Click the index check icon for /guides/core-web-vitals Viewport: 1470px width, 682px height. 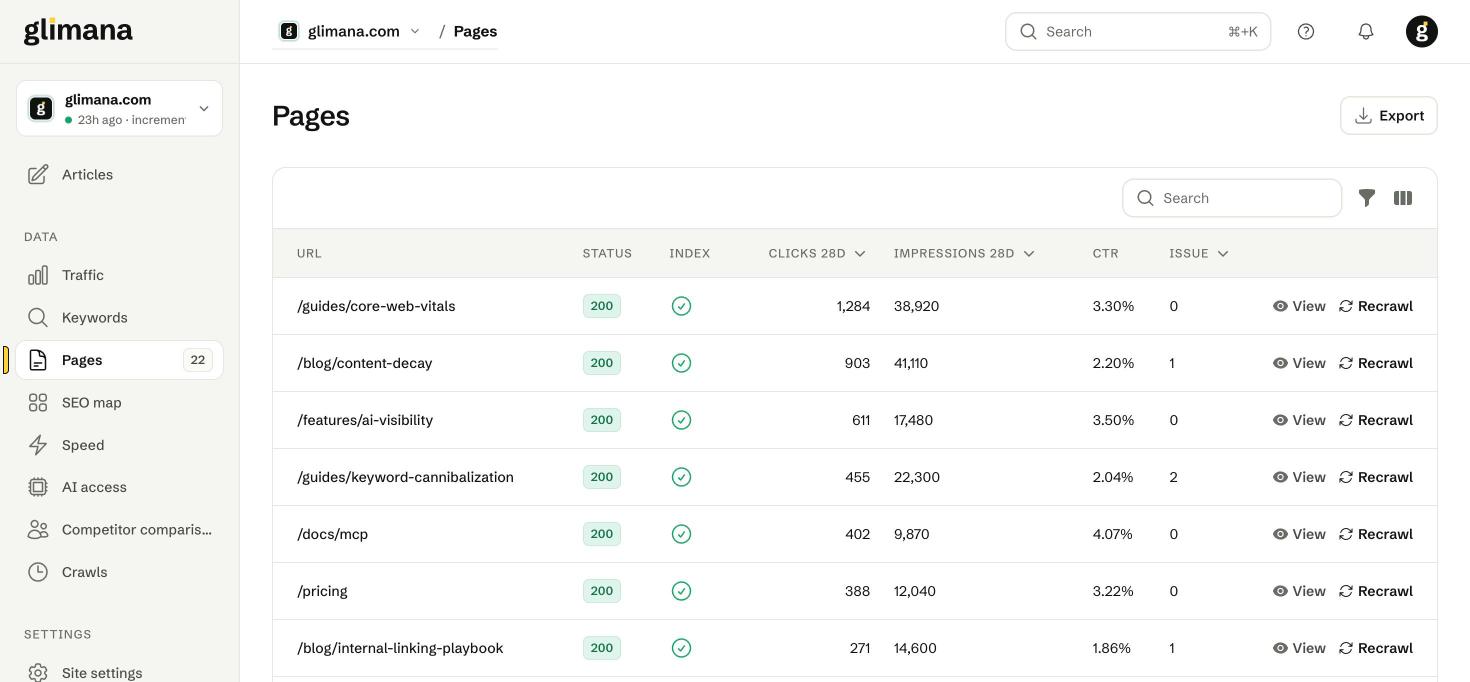point(681,306)
